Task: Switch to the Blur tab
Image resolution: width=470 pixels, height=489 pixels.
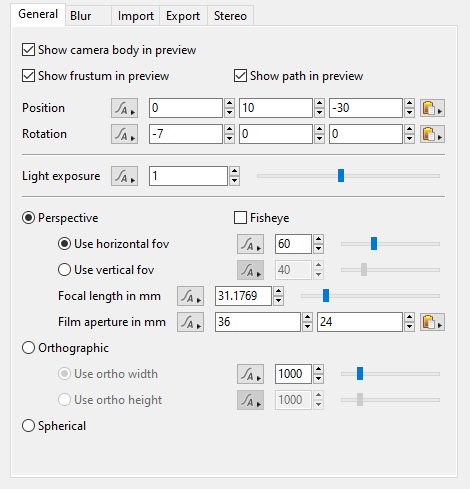Action: tap(81, 16)
